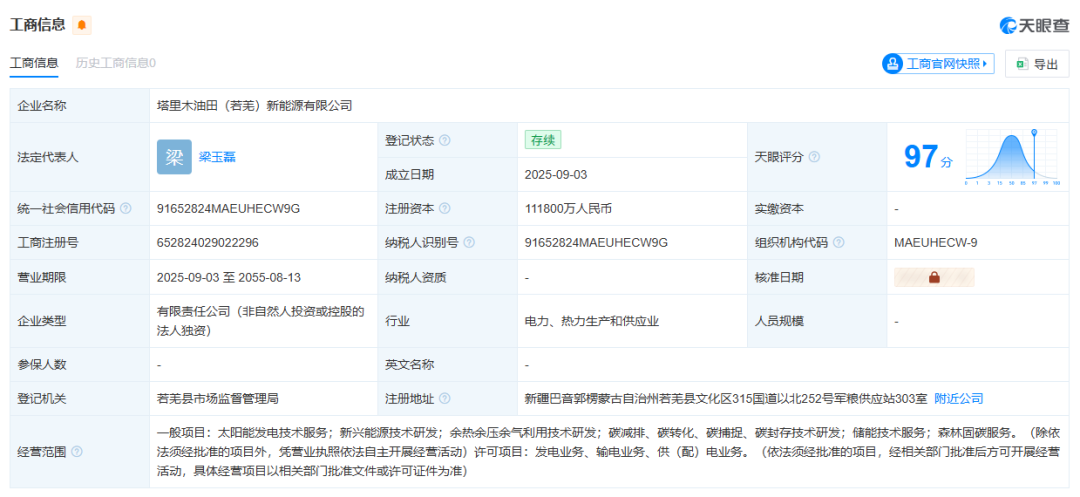The width and height of the screenshot is (1080, 497).
Task: Click help icon beside 统一社会信用代码
Action: tap(125, 208)
